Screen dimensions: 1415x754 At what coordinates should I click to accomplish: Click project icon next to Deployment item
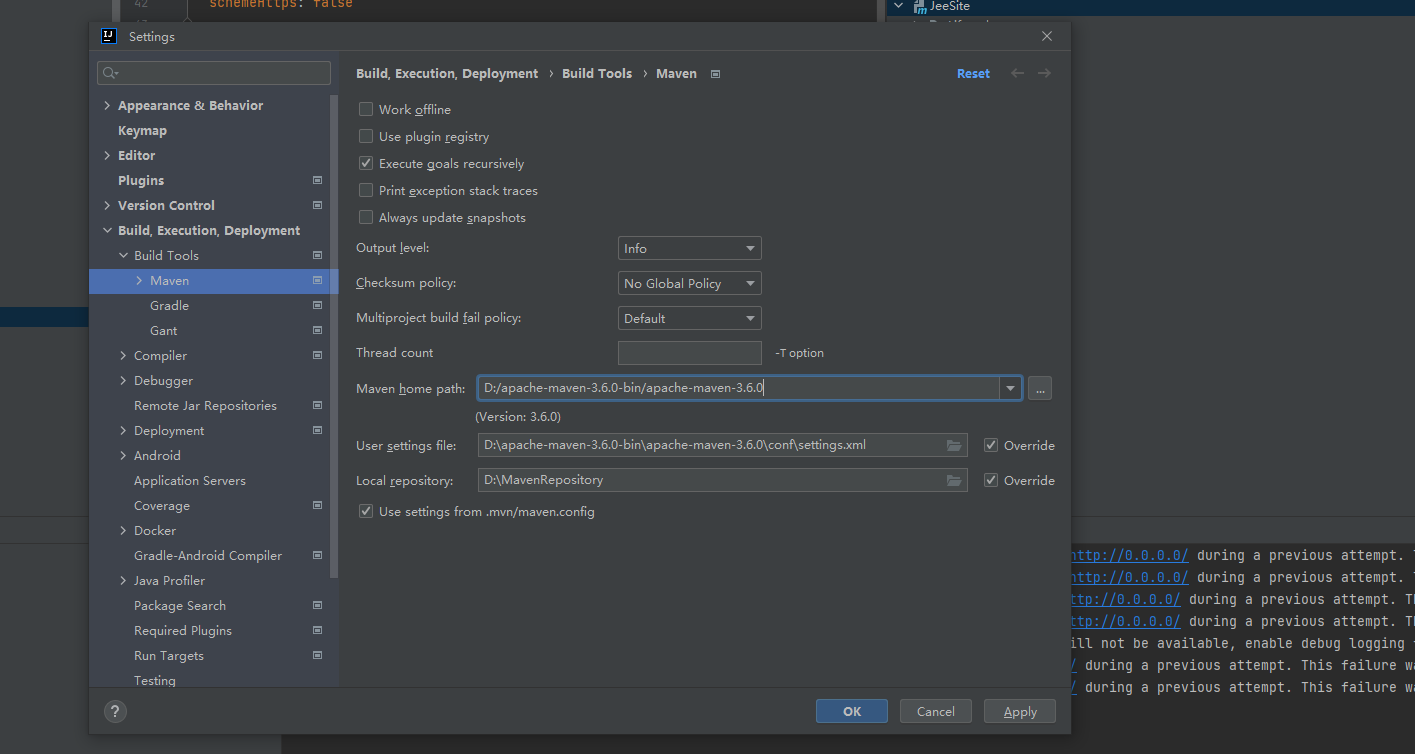(x=317, y=431)
